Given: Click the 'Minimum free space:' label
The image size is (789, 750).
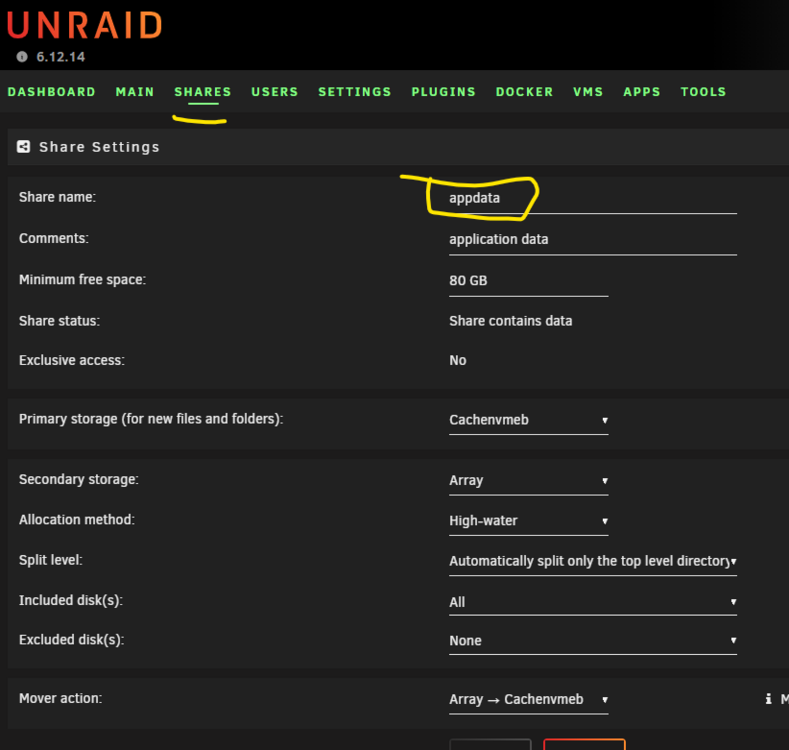Looking at the screenshot, I should [x=83, y=279].
